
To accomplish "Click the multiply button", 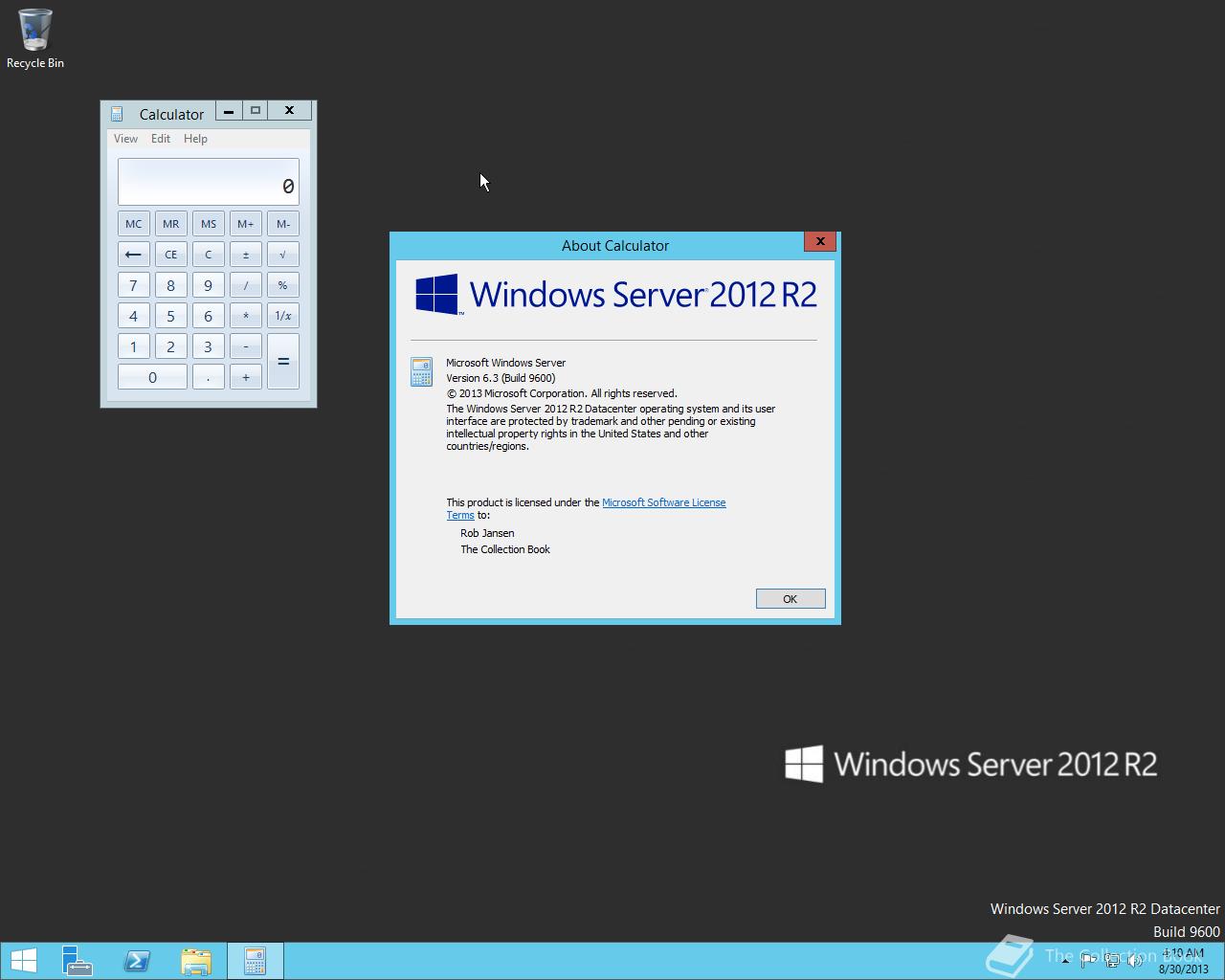I will (246, 316).
